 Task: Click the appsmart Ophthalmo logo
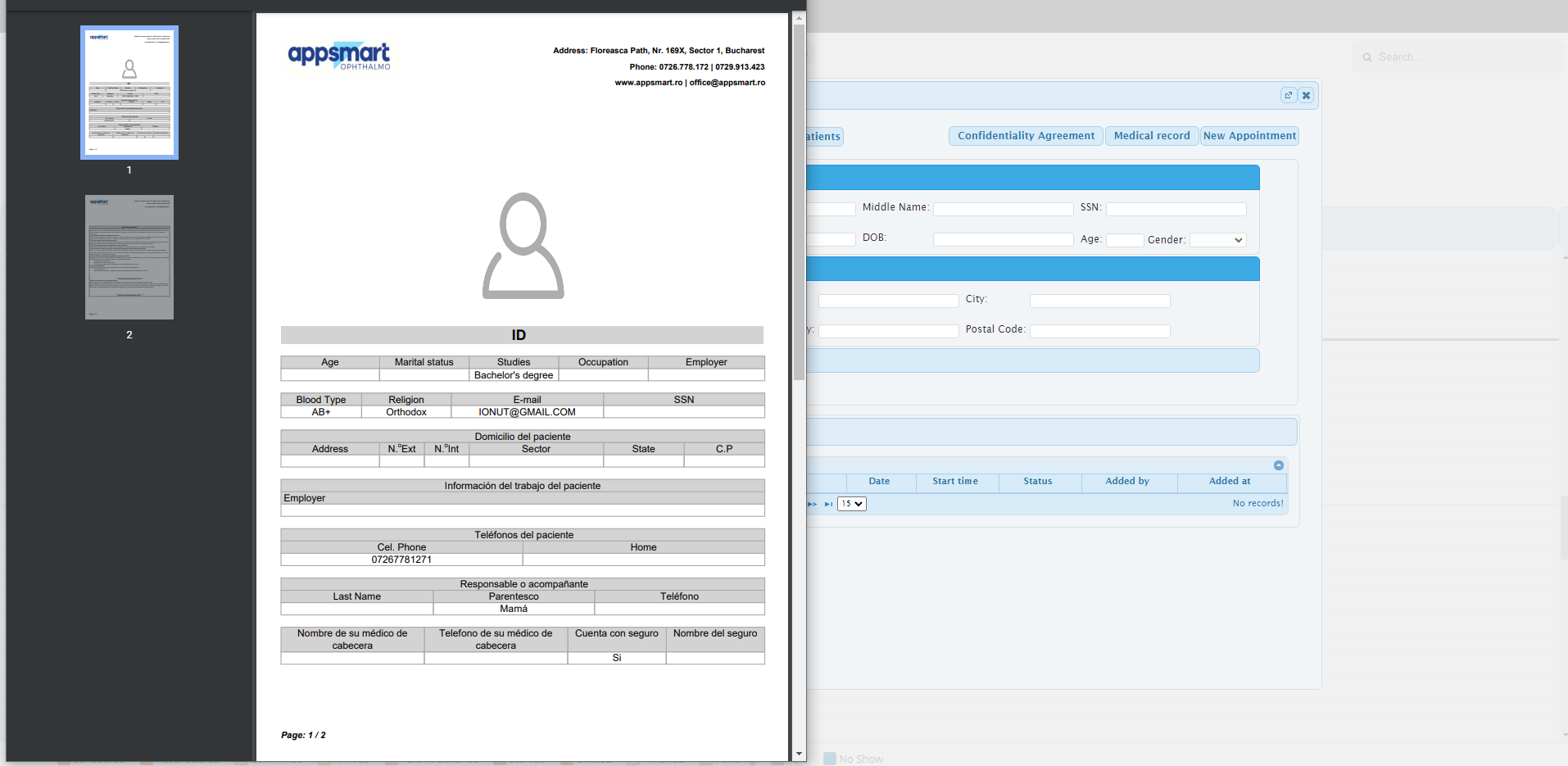pyautogui.click(x=339, y=56)
